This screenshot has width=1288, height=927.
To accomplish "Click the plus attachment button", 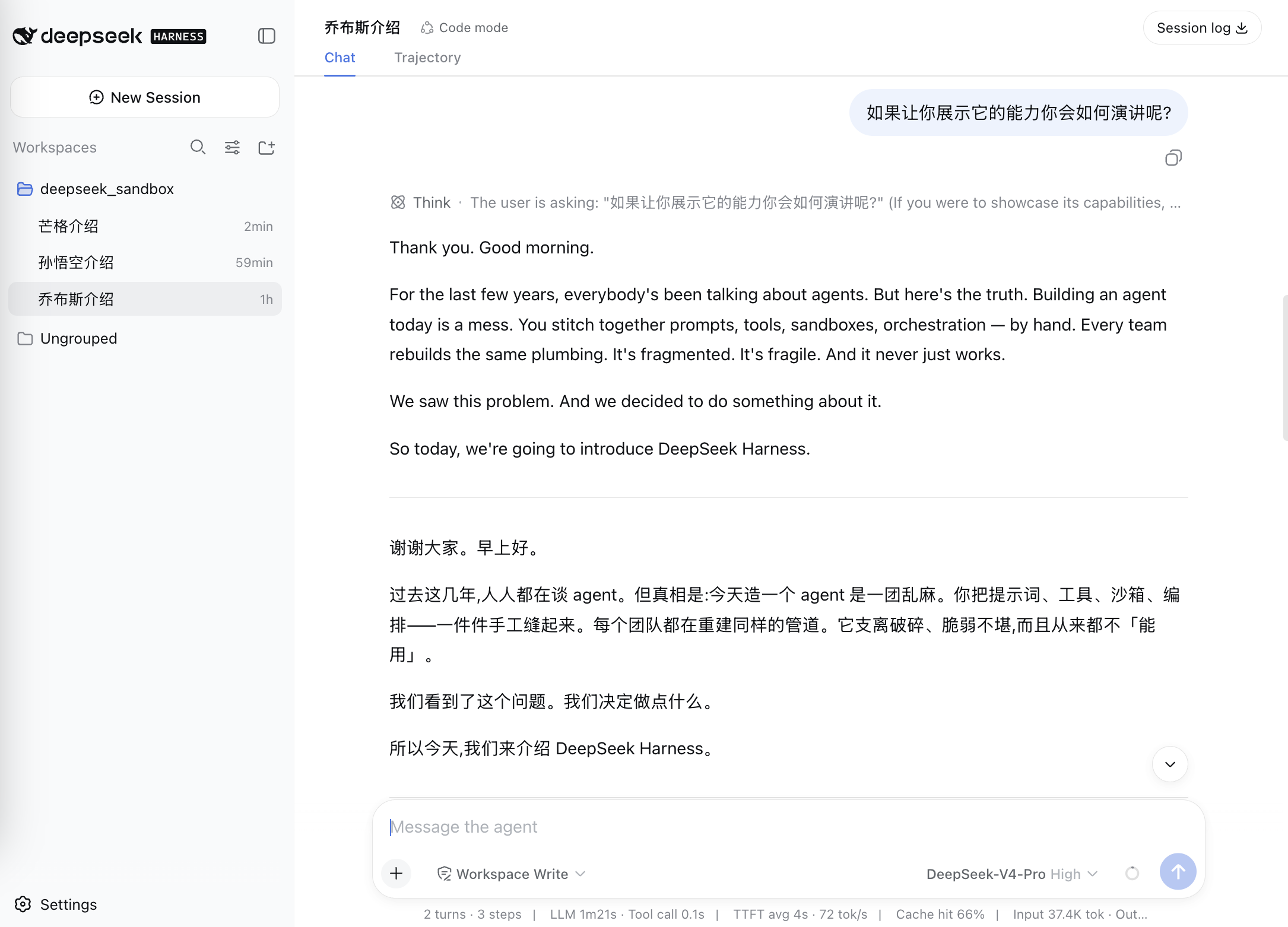I will (396, 873).
